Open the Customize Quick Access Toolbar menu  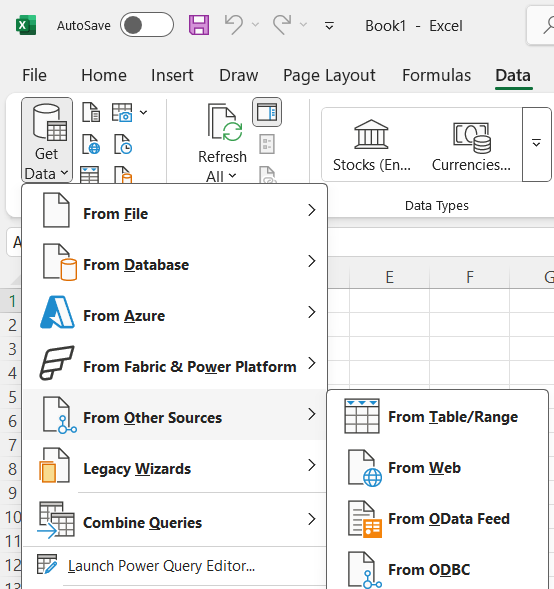[x=329, y=26]
